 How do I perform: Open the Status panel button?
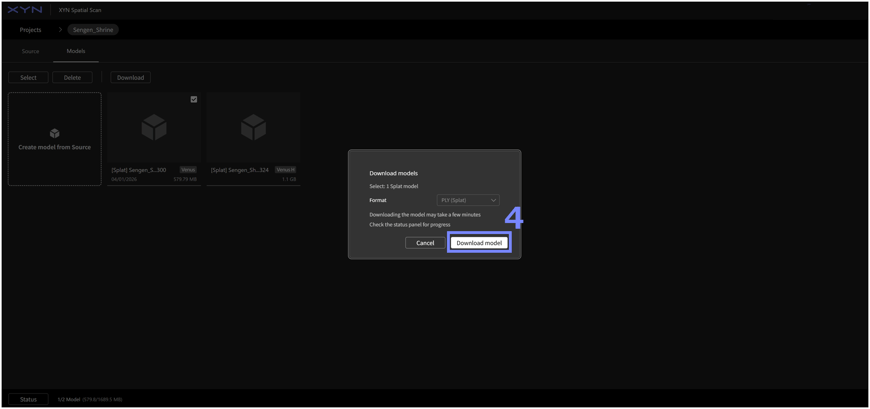pyautogui.click(x=28, y=399)
